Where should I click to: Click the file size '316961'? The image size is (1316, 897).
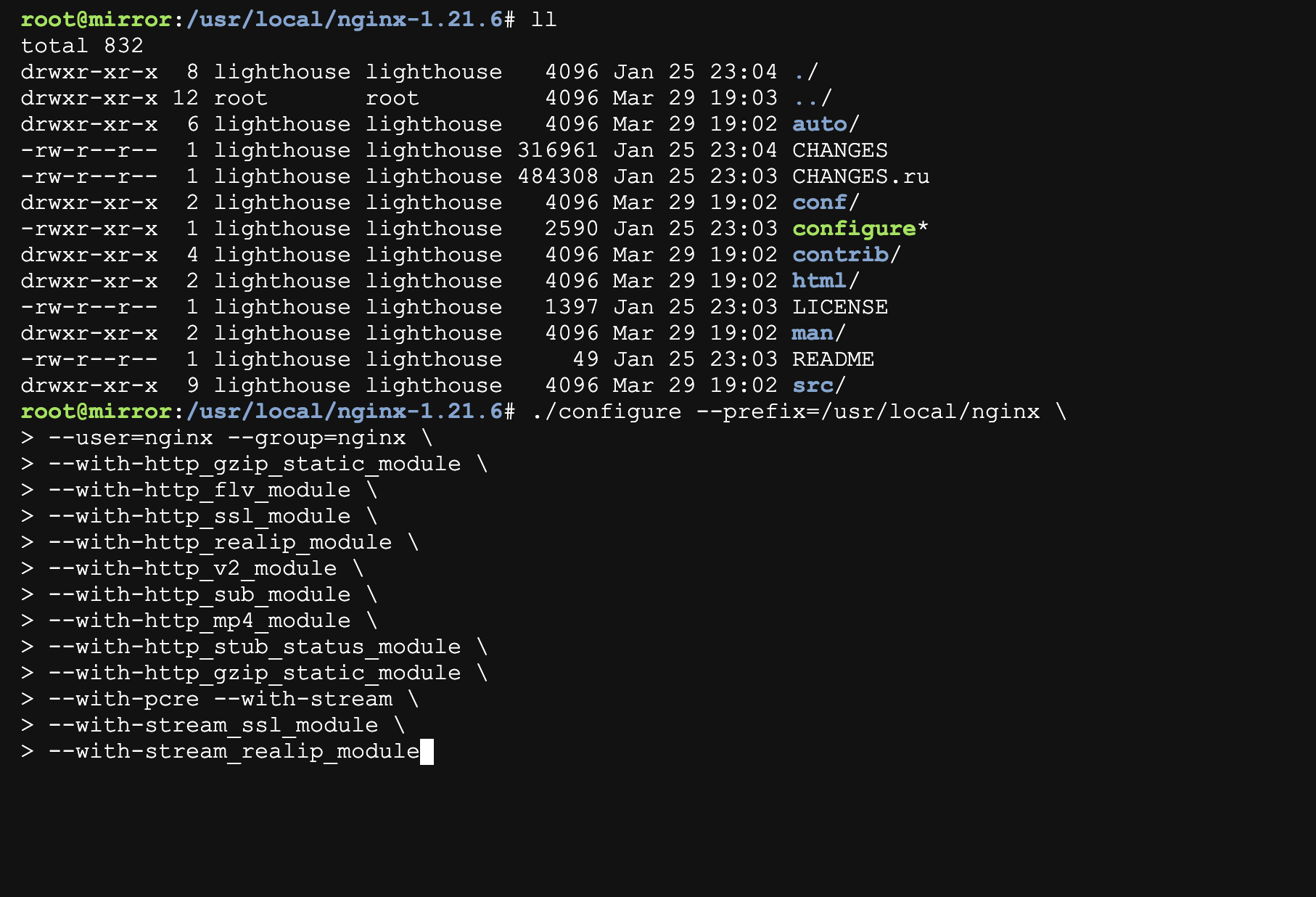point(558,150)
